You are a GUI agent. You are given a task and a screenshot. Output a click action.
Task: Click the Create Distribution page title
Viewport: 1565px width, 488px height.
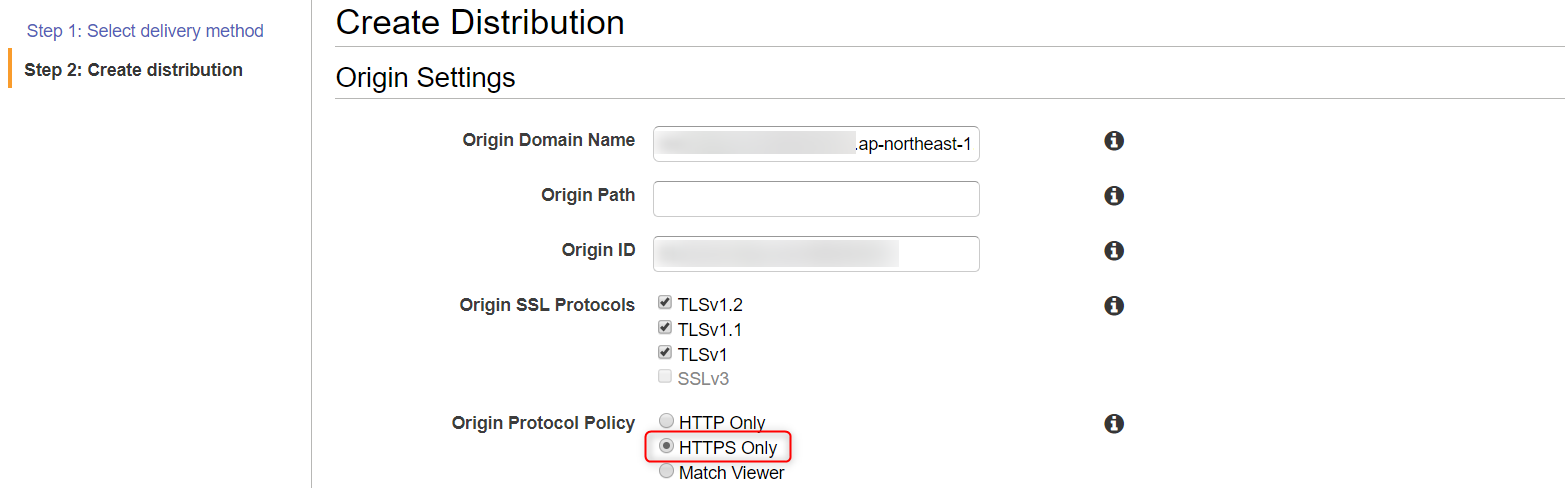coord(480,22)
